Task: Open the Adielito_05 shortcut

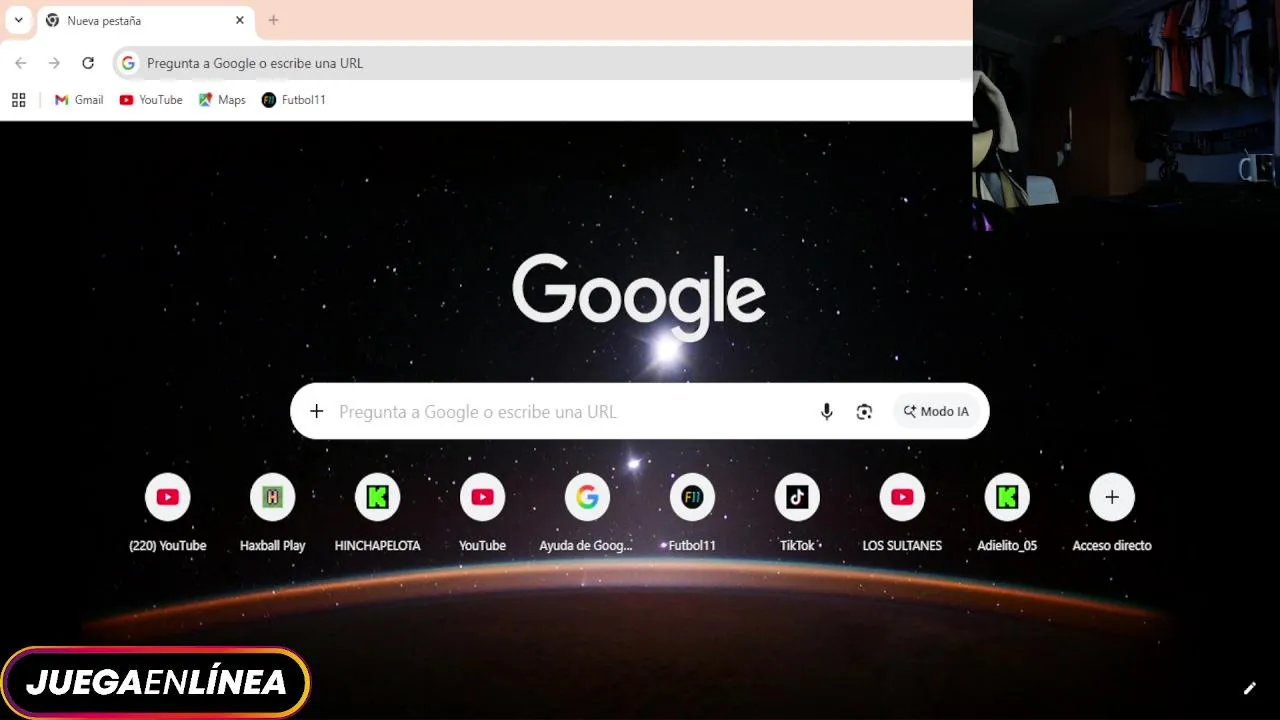Action: (x=1007, y=513)
